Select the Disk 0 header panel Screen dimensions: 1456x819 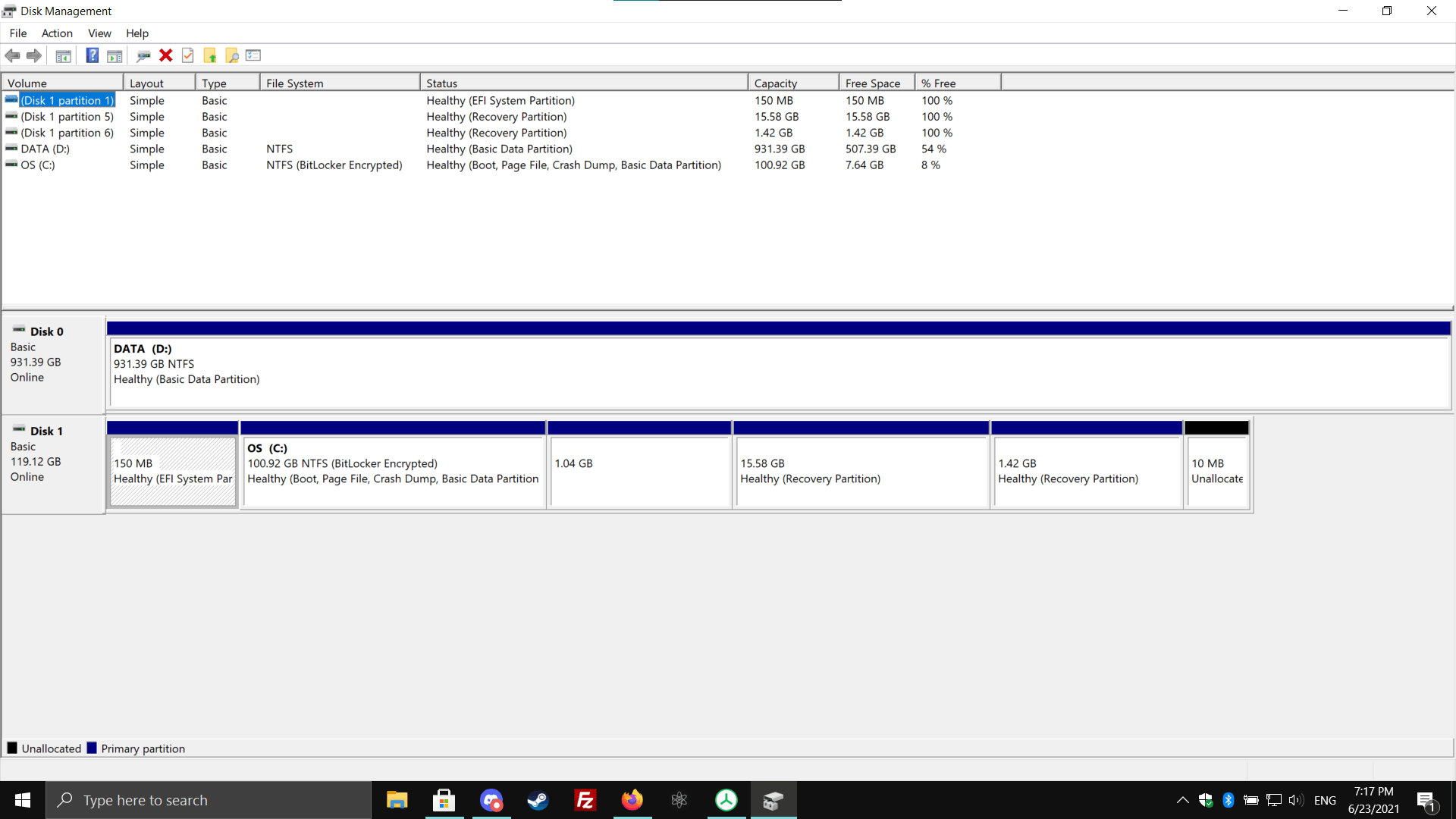pos(53,364)
